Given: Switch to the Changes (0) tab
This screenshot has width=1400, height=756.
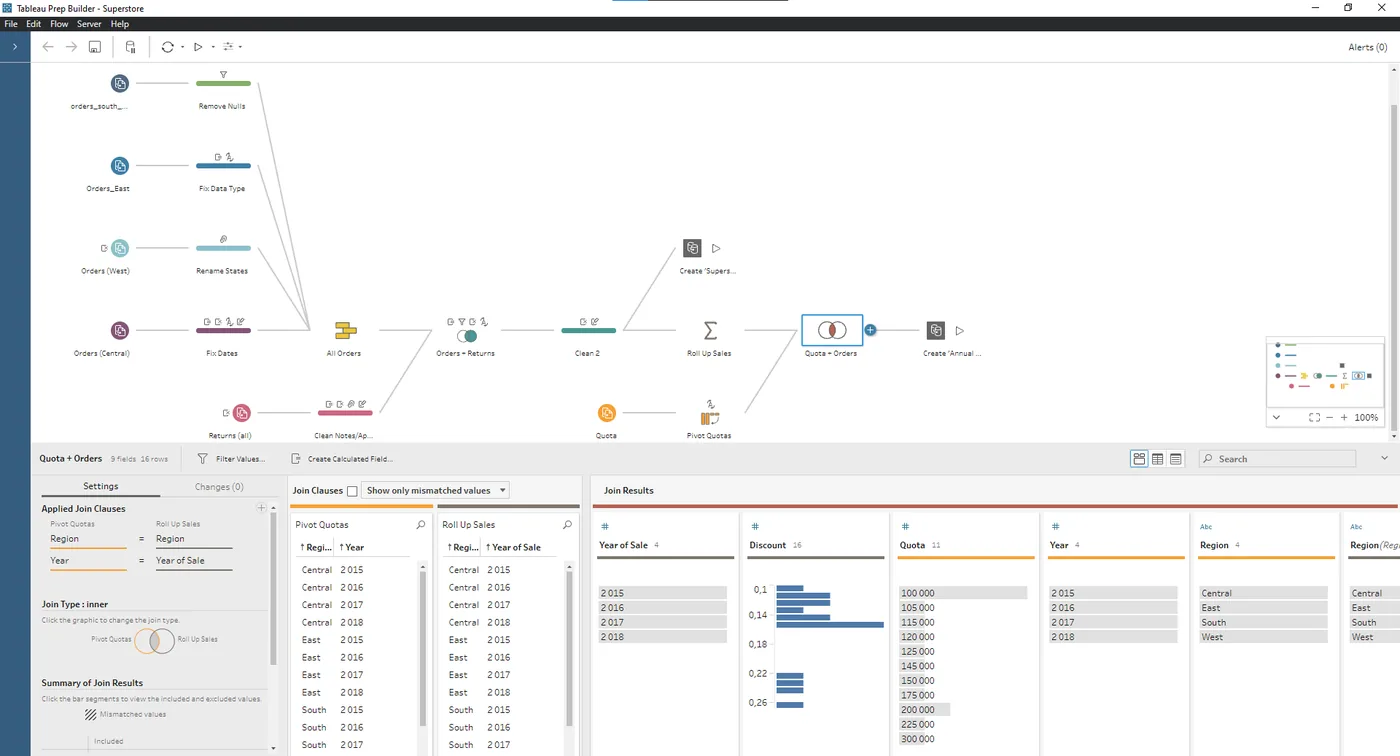Looking at the screenshot, I should (x=219, y=487).
